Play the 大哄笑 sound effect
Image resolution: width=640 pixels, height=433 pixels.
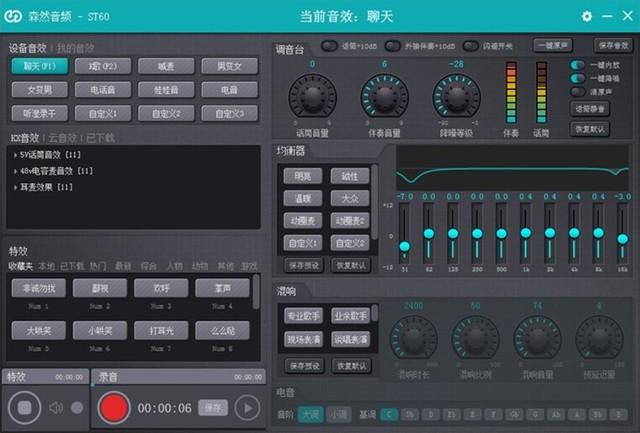[38, 331]
